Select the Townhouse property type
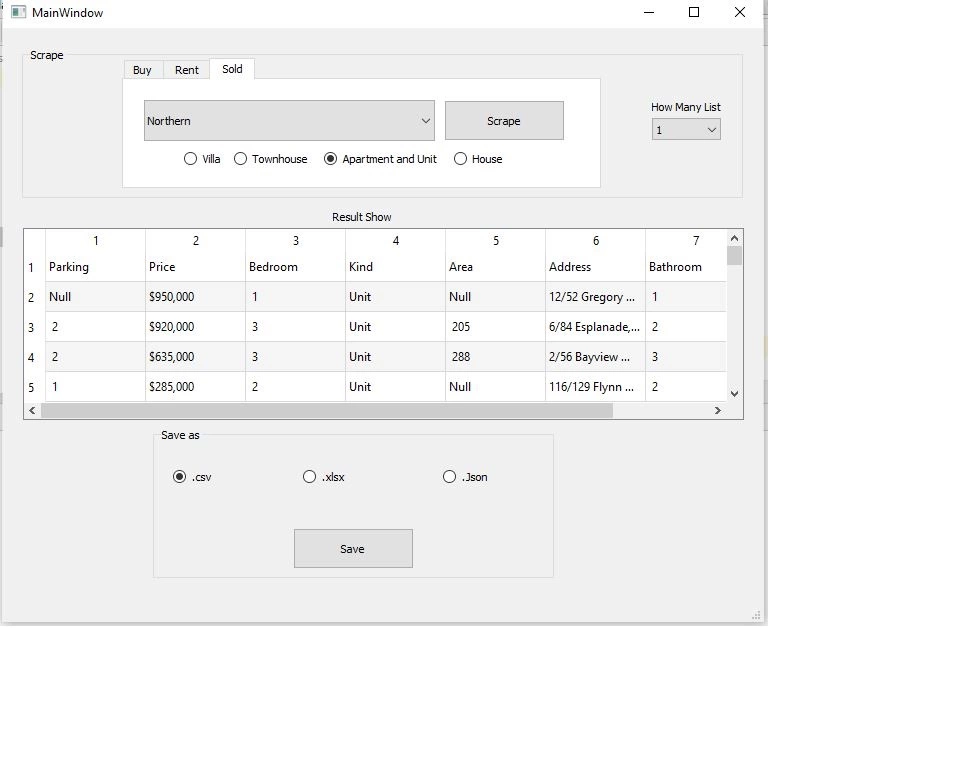This screenshot has height=762, width=970. (x=240, y=159)
